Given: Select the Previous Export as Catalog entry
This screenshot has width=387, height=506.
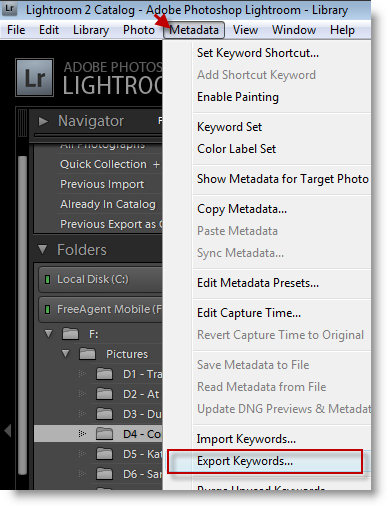Looking at the screenshot, I should pyautogui.click(x=111, y=224).
